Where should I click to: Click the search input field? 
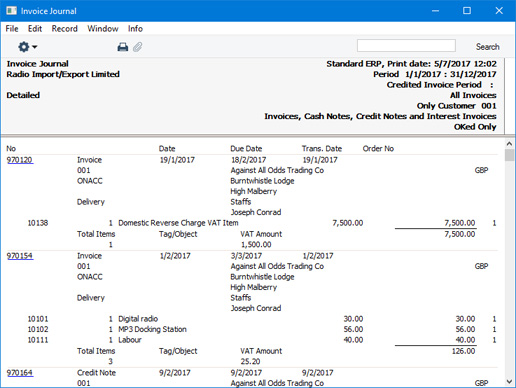point(406,46)
